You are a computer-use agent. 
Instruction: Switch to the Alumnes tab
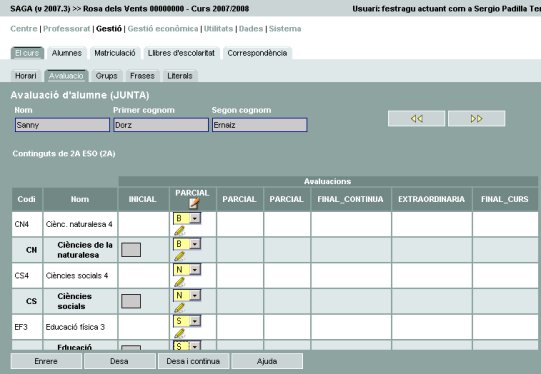[67, 53]
